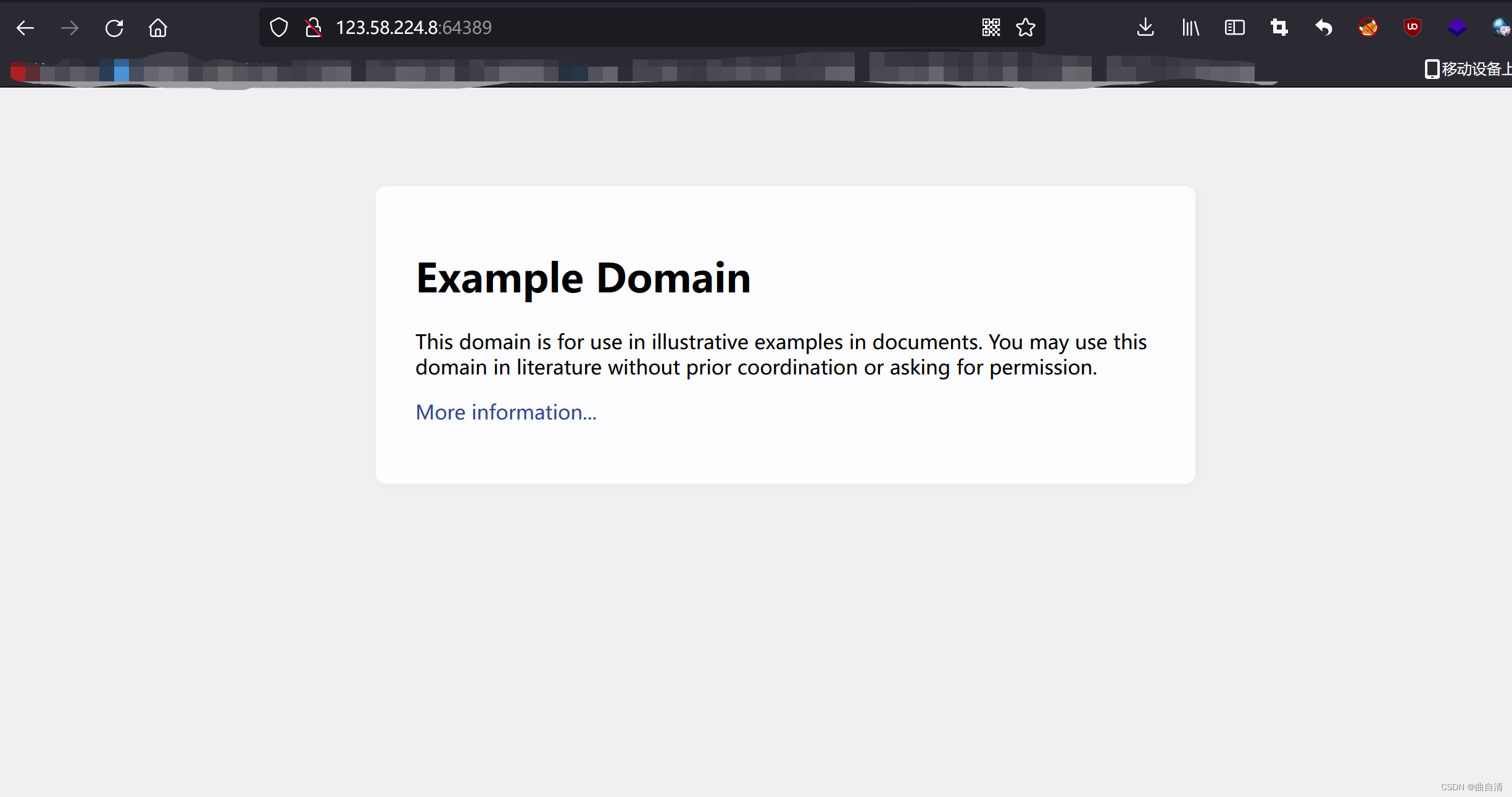Open the uBlock Origin extension popup

(1413, 28)
